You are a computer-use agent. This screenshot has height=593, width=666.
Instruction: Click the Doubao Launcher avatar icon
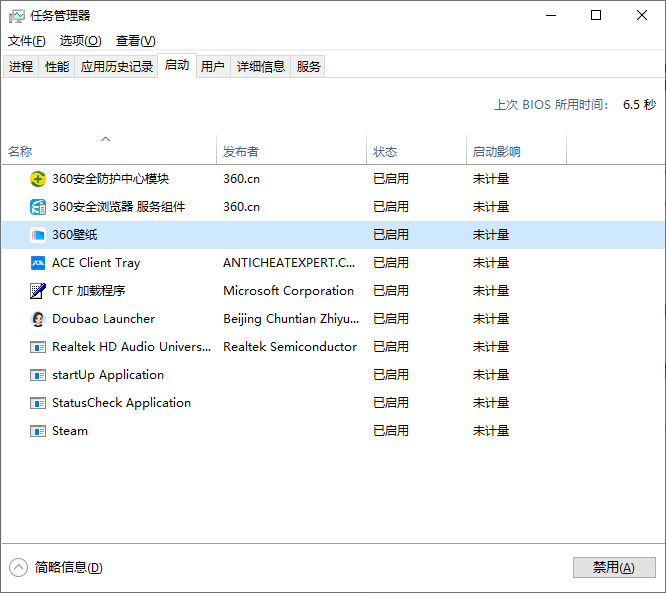[38, 319]
